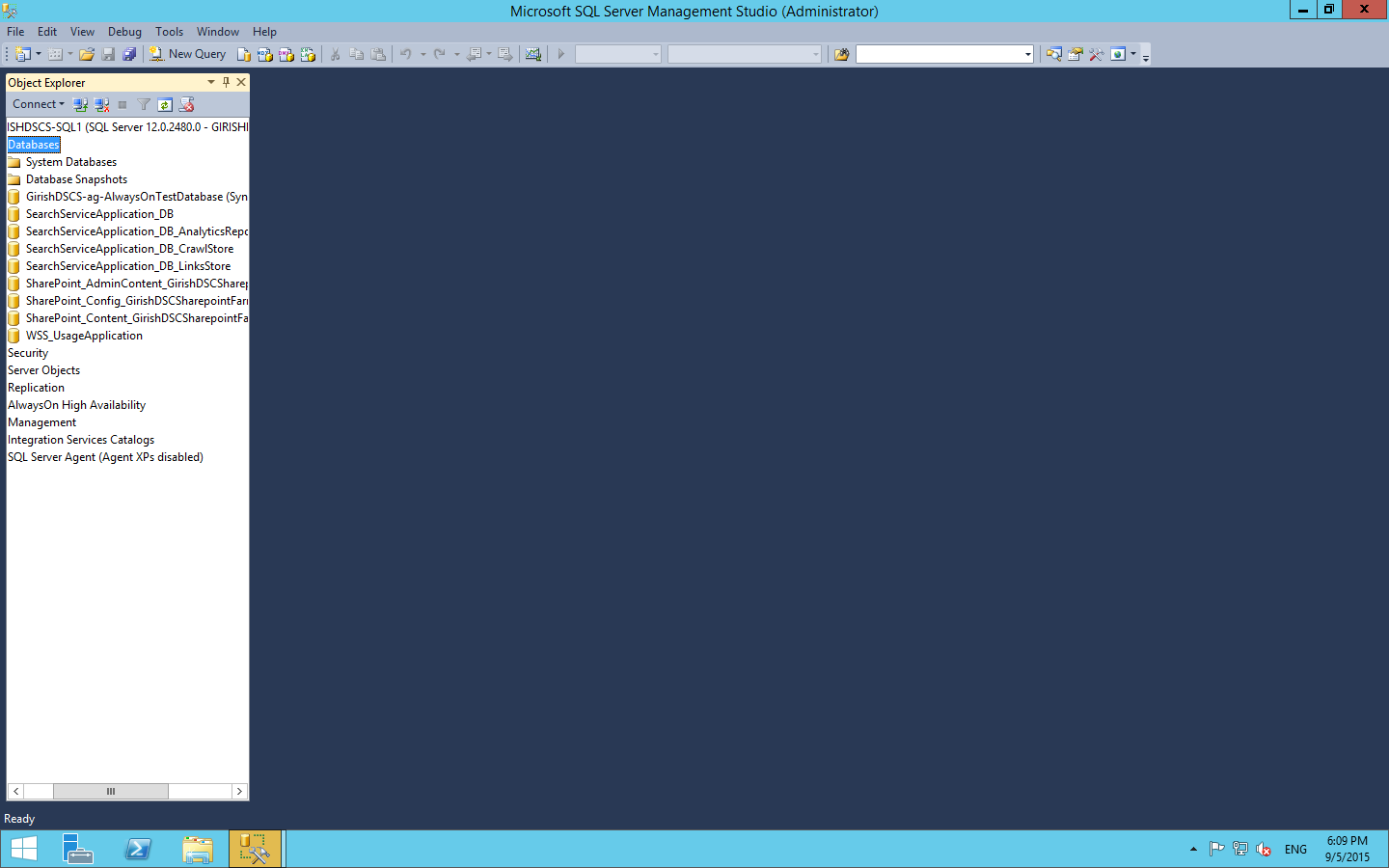Viewport: 1389px width, 868px height.
Task: Select GirishDSCS-ag-AlwaysOnTestDatabase database
Action: tap(136, 197)
